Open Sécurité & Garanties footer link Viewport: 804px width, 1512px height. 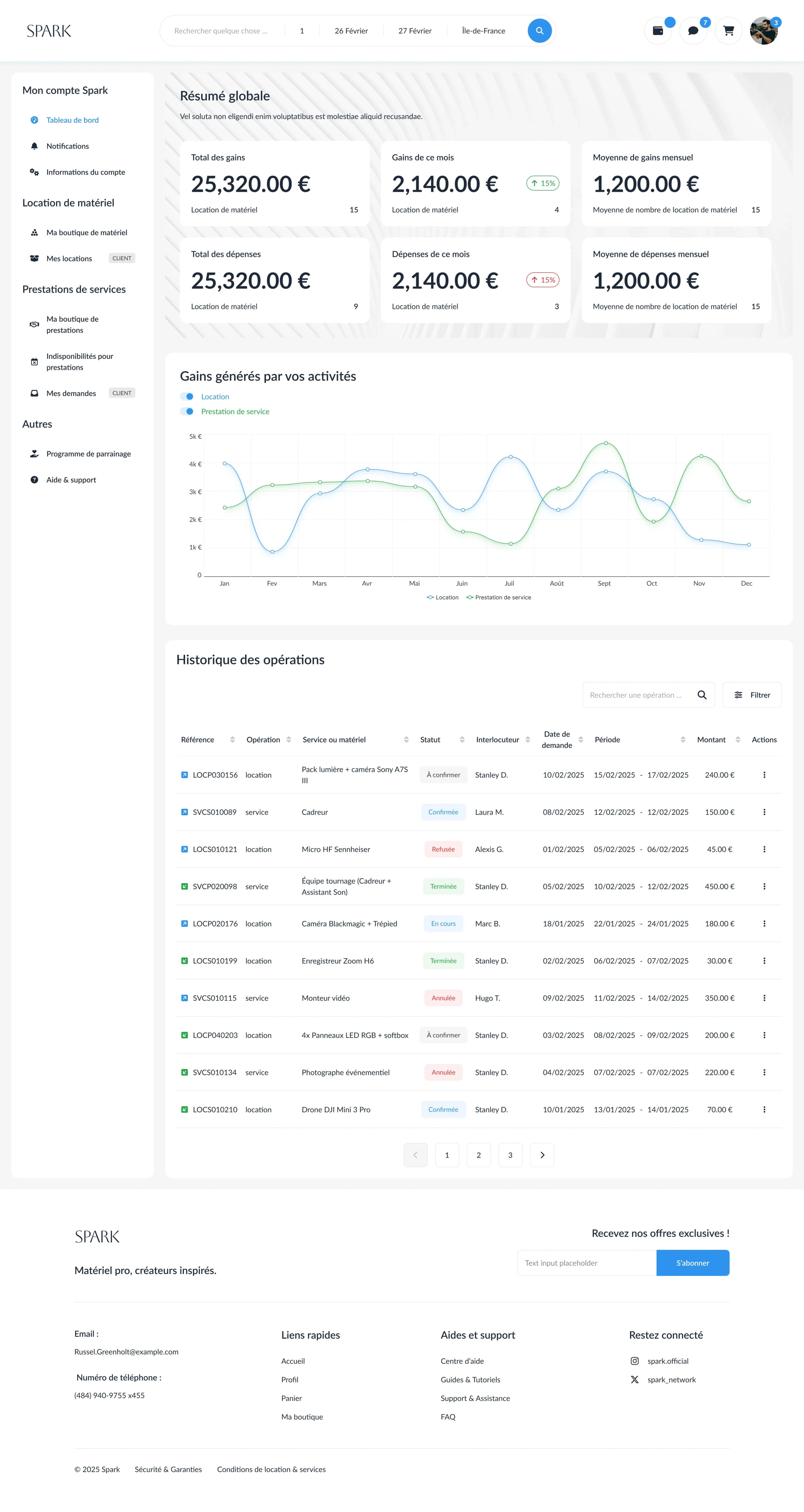[168, 1470]
